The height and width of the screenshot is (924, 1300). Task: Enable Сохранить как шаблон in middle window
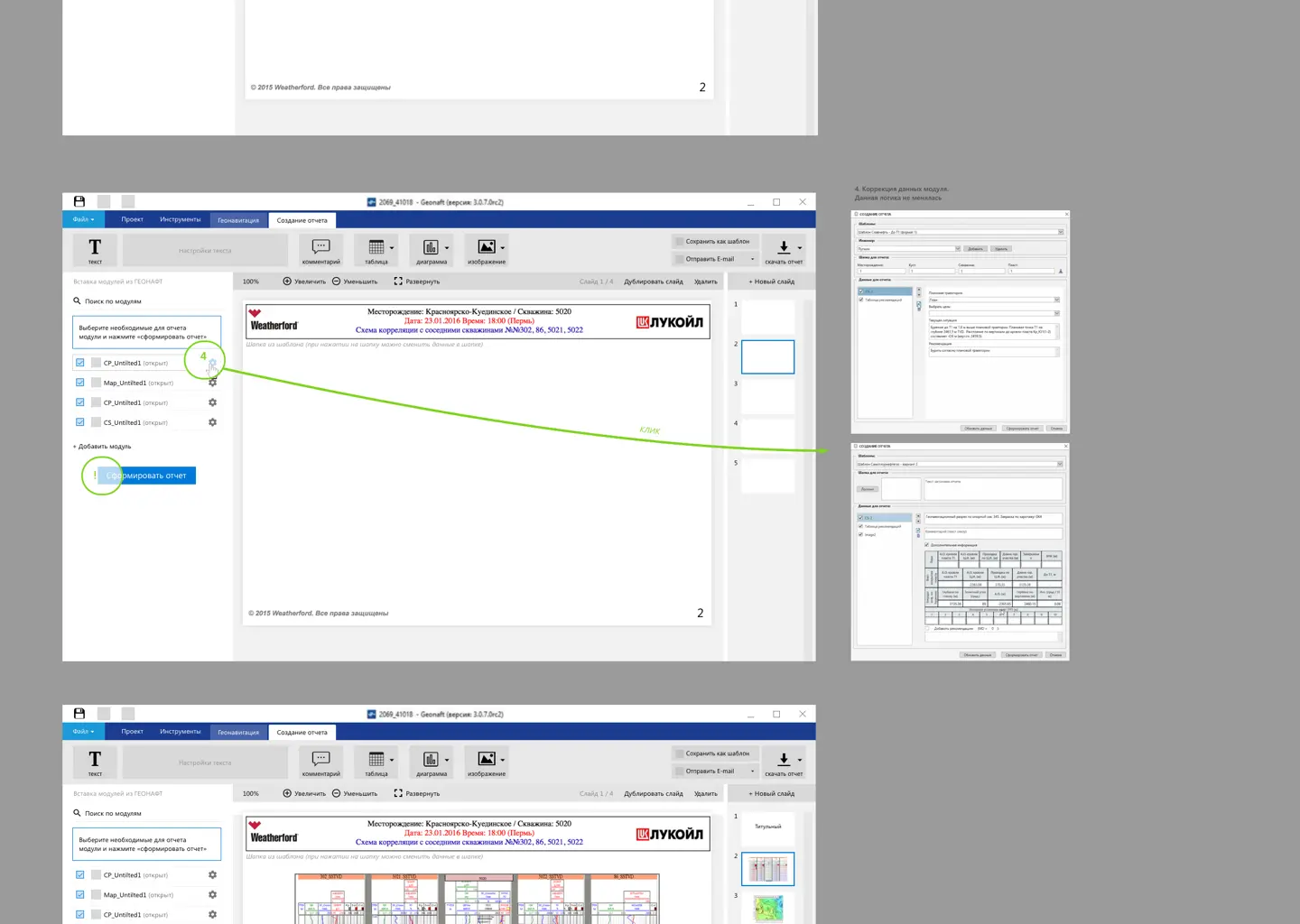tap(680, 242)
